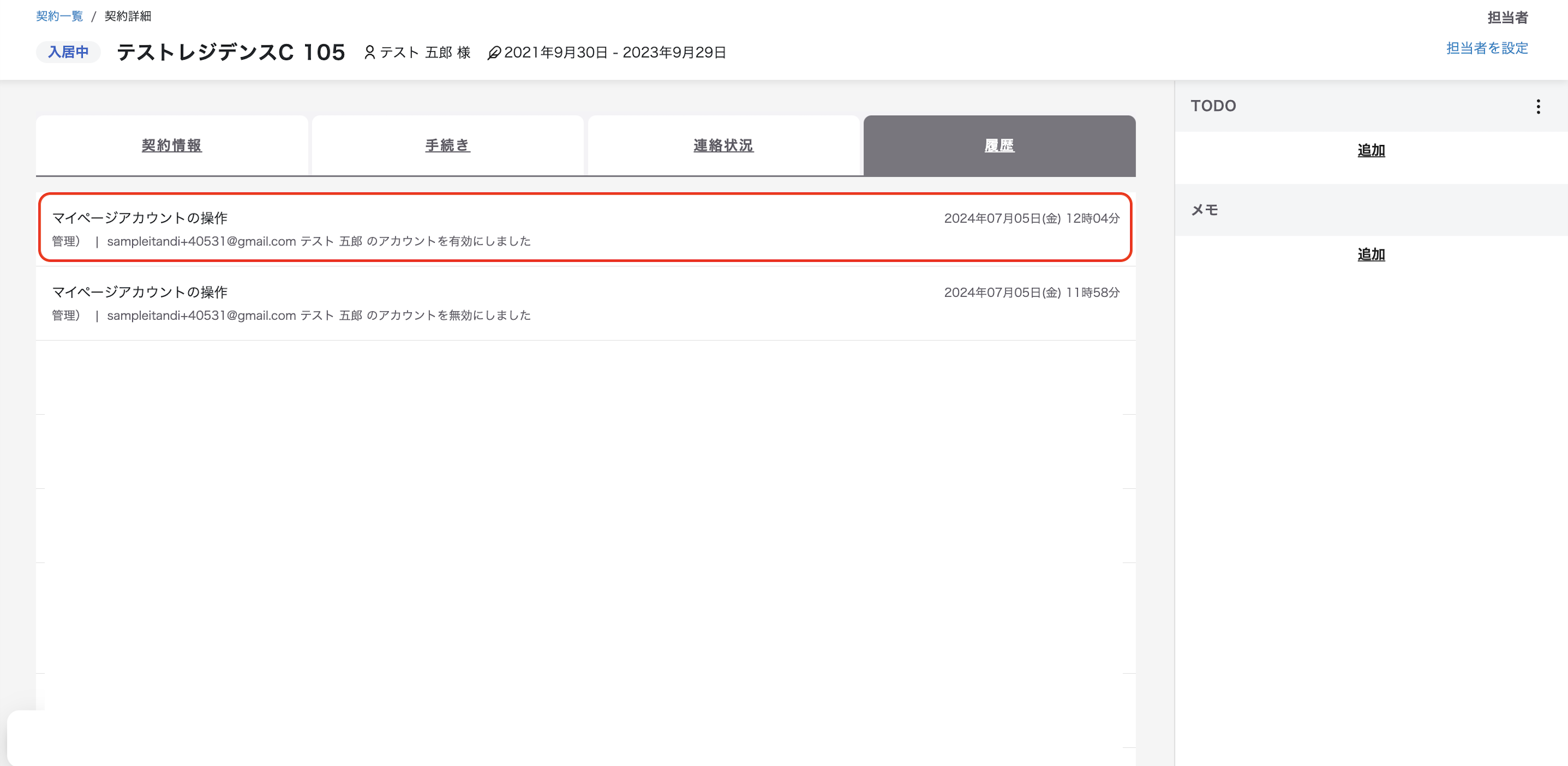Click the contract period pen icon
The width and height of the screenshot is (1568, 766).
click(x=494, y=53)
